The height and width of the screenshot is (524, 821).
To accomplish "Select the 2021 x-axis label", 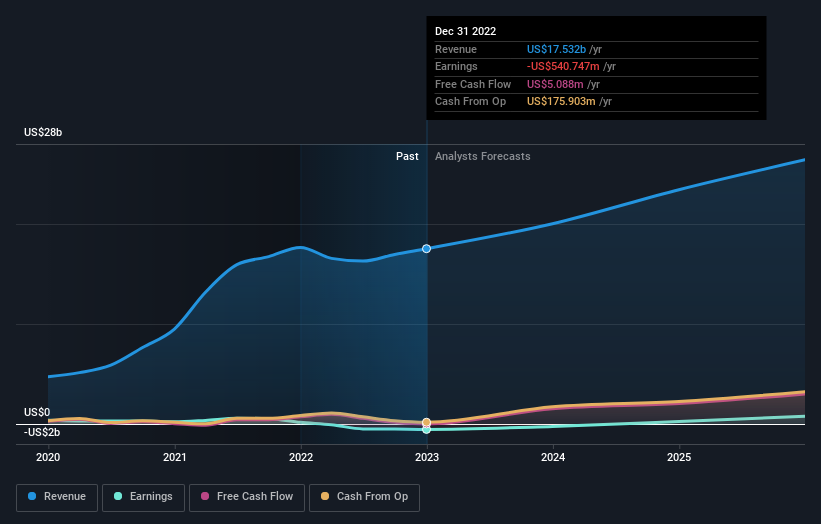I will coord(174,458).
